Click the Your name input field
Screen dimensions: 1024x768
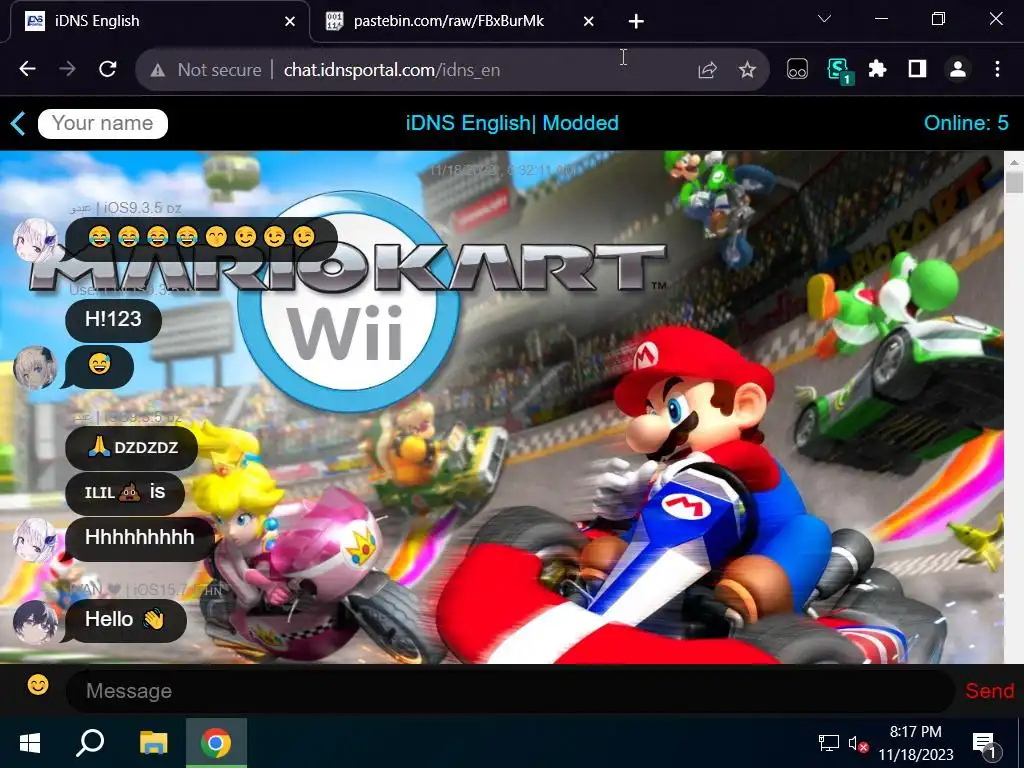(103, 123)
